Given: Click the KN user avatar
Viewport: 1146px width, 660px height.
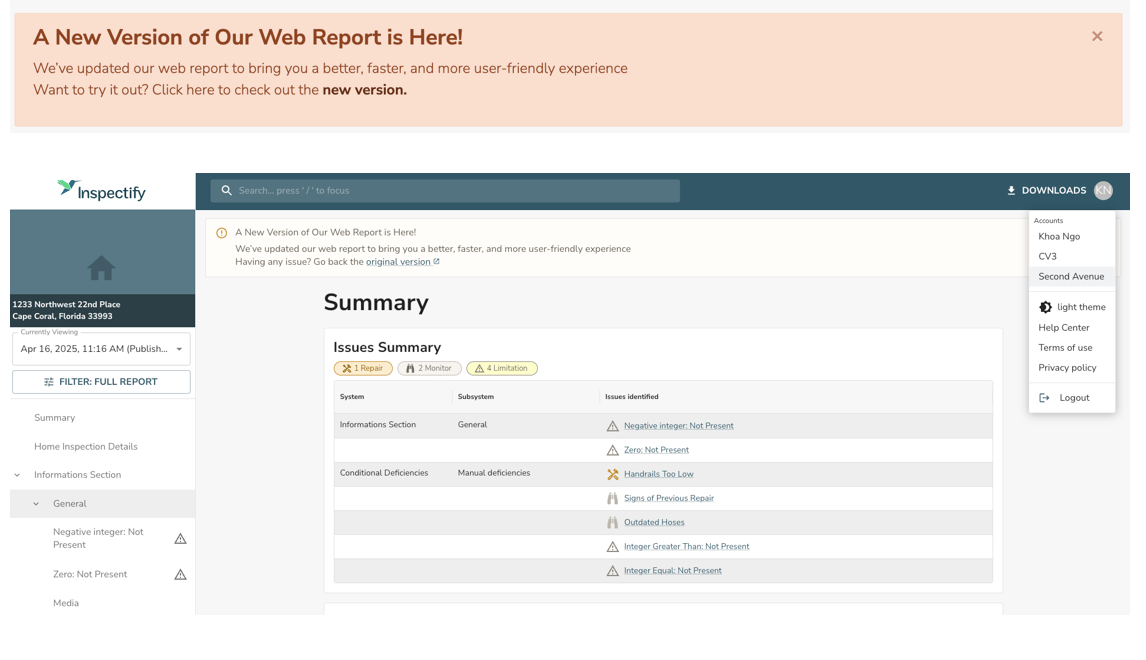Looking at the screenshot, I should 1103,191.
